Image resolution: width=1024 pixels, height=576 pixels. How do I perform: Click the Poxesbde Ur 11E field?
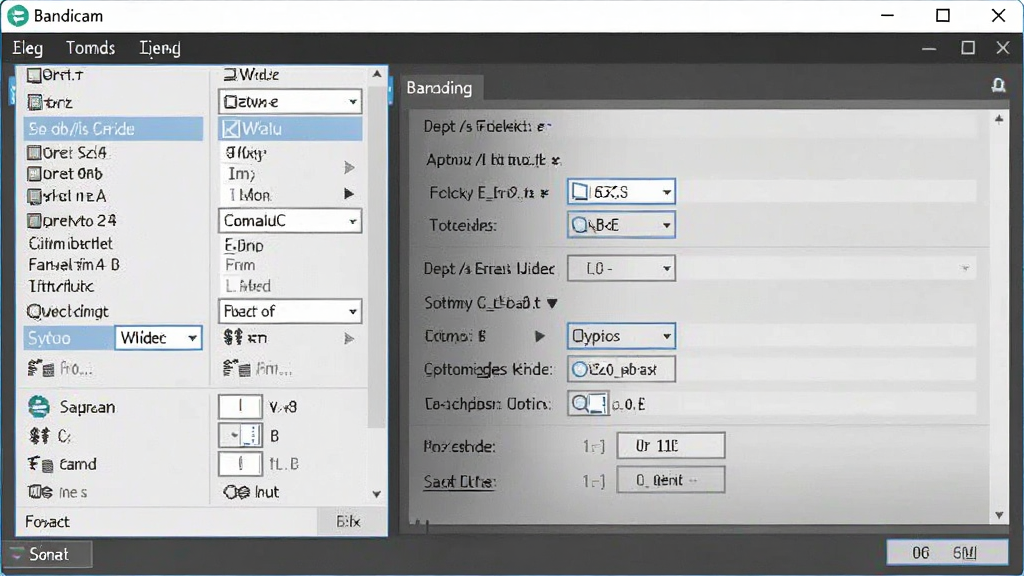[x=671, y=446]
